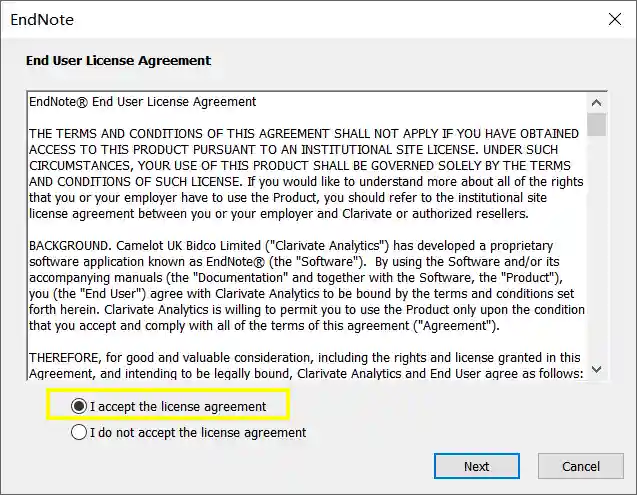Choose "I do not accept the license agreement"
Viewport: 637px width, 495px height.
[x=79, y=433]
